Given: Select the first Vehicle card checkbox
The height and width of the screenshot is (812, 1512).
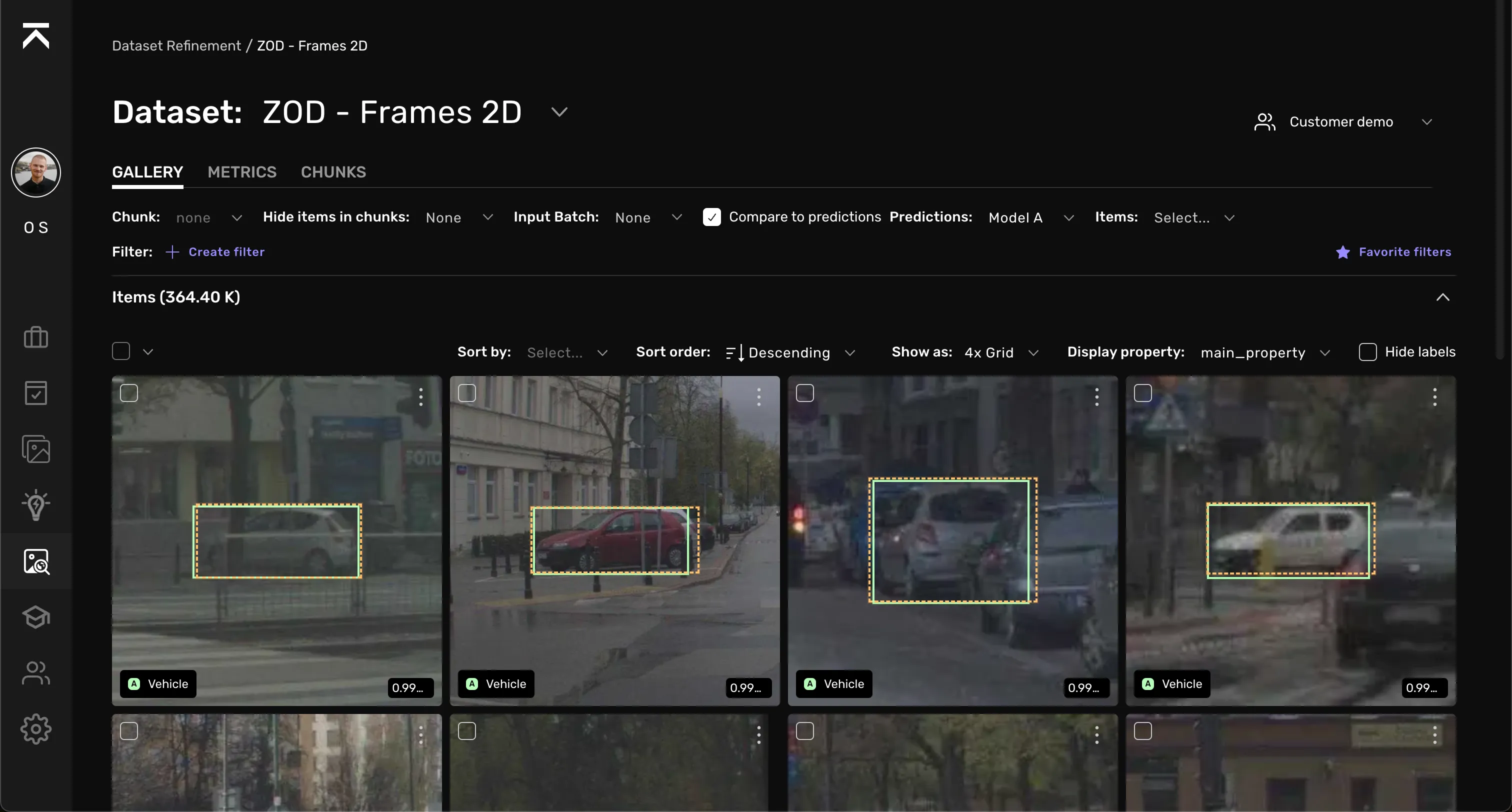Looking at the screenshot, I should point(128,393).
